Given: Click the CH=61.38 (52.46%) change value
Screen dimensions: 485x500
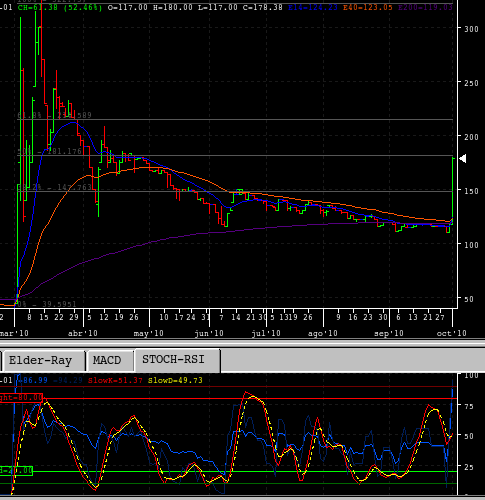Looking at the screenshot, I should click(60, 7).
